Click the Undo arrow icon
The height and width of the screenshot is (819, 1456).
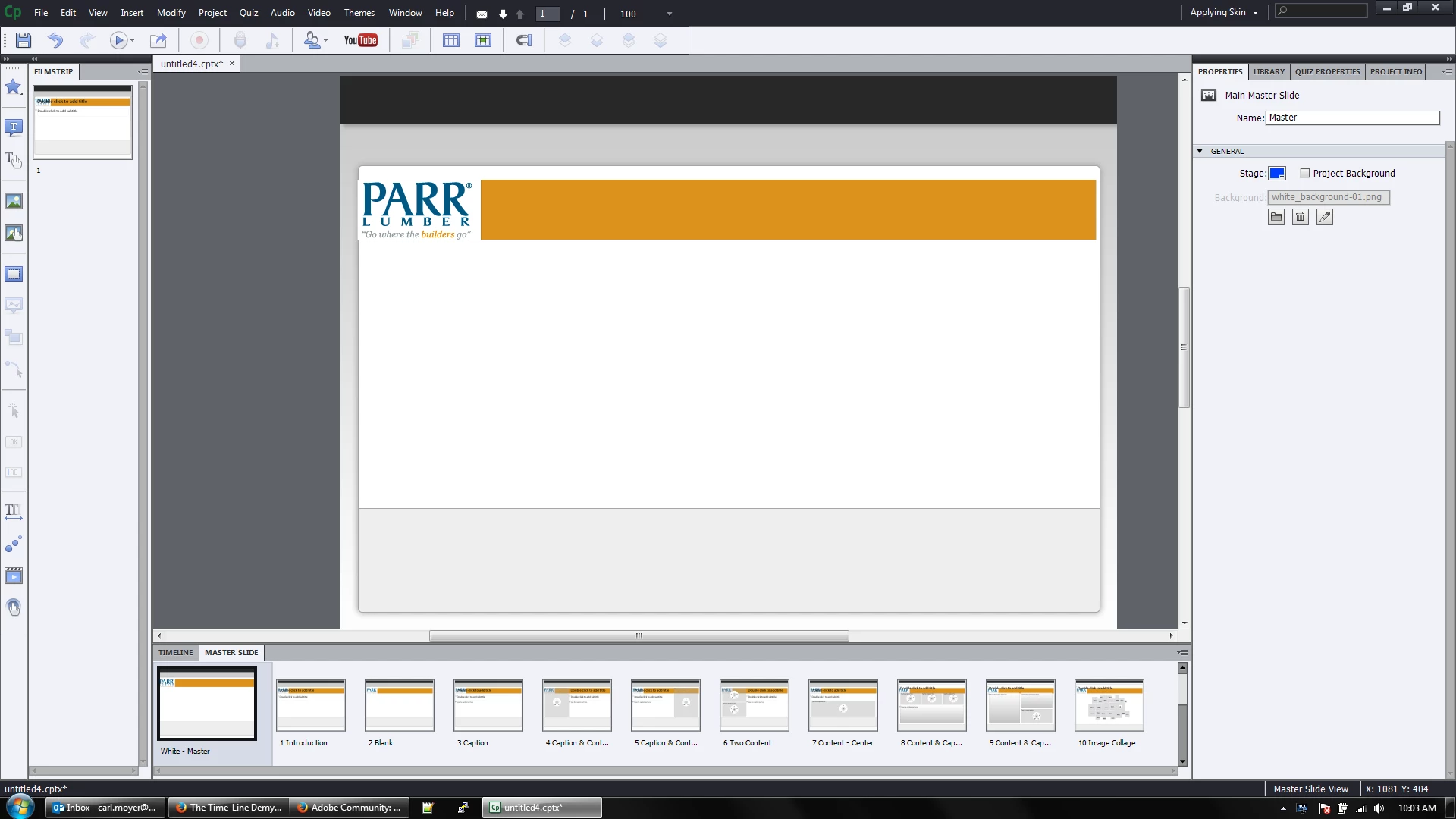click(55, 41)
